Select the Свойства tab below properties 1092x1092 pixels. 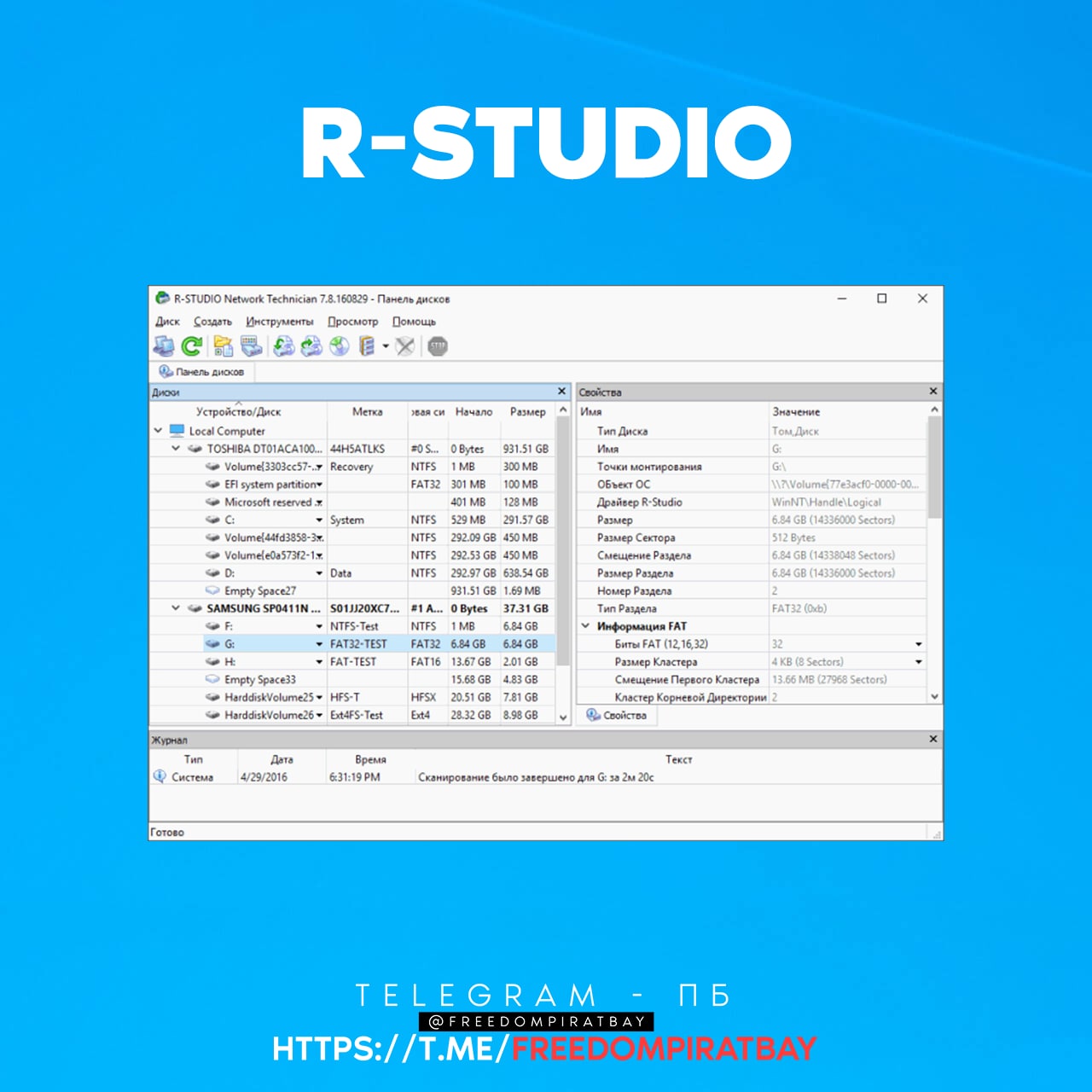(617, 716)
